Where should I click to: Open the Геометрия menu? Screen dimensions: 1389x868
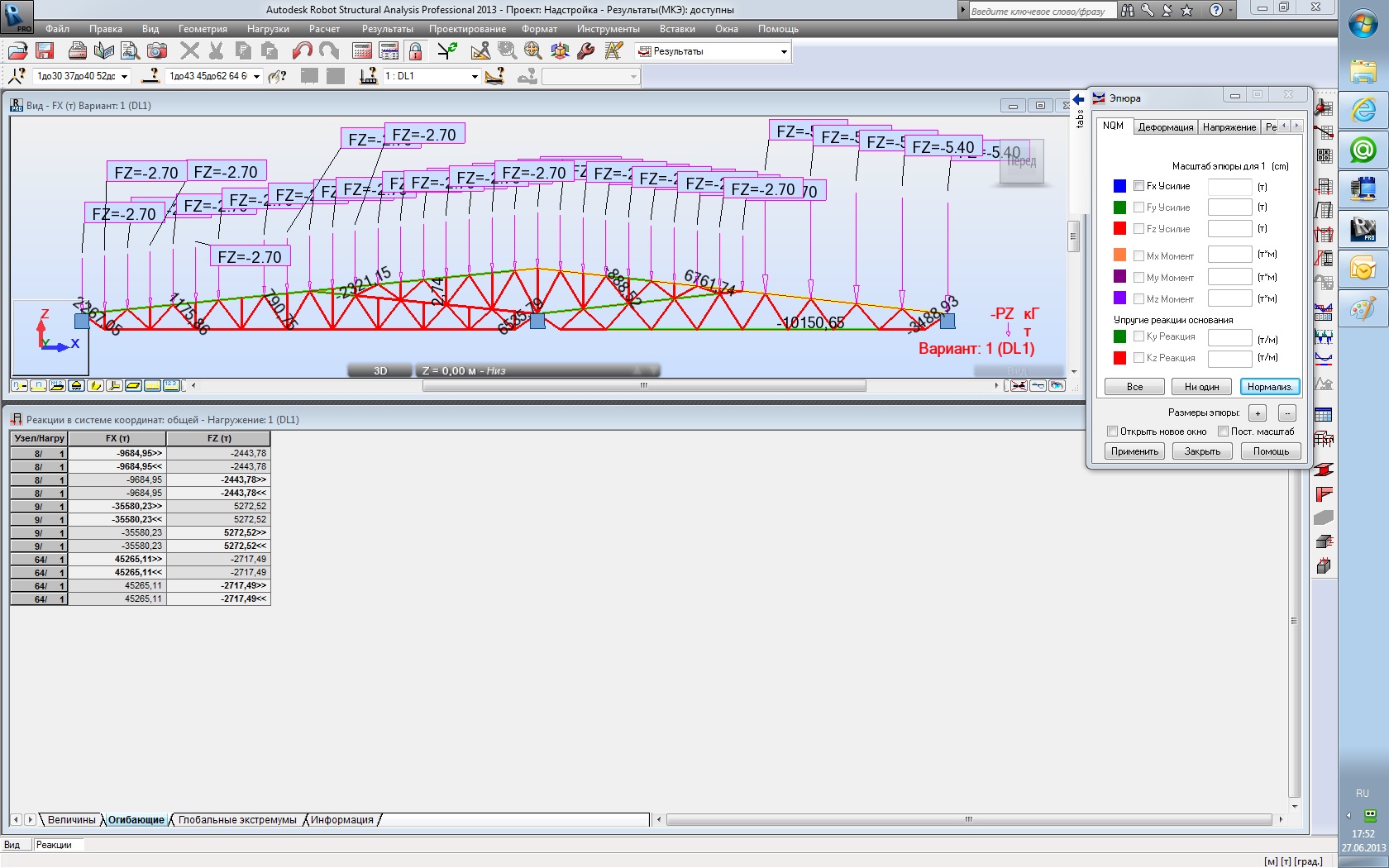(203, 29)
